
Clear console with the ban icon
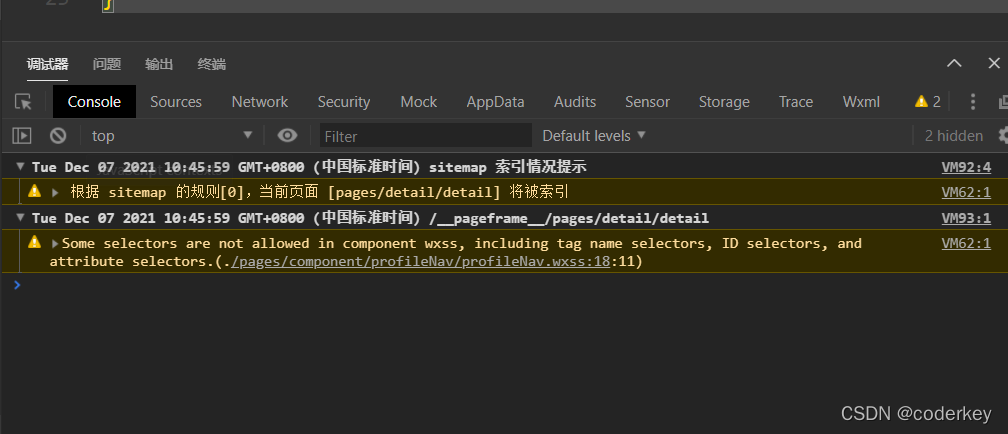(58, 136)
